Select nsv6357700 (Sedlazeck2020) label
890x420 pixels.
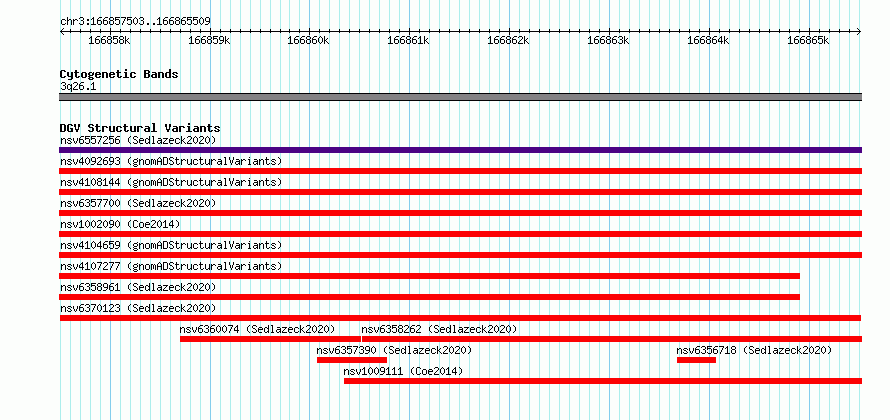click(138, 203)
